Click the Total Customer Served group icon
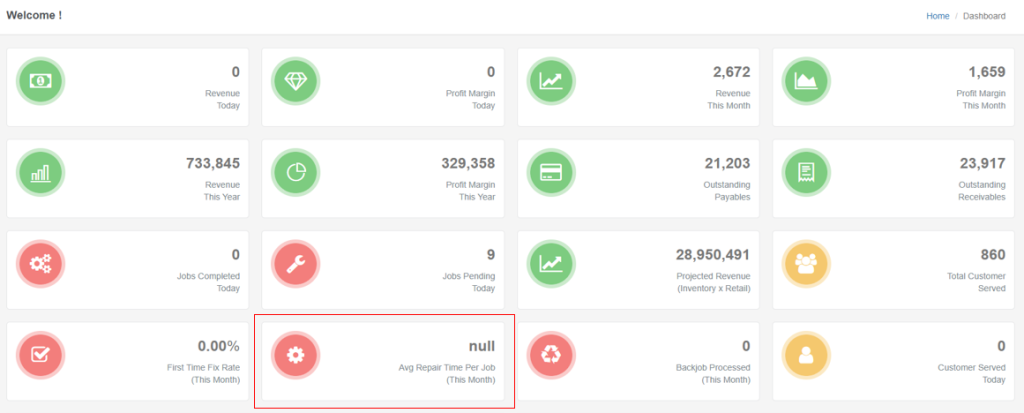The image size is (1024, 413). click(806, 264)
